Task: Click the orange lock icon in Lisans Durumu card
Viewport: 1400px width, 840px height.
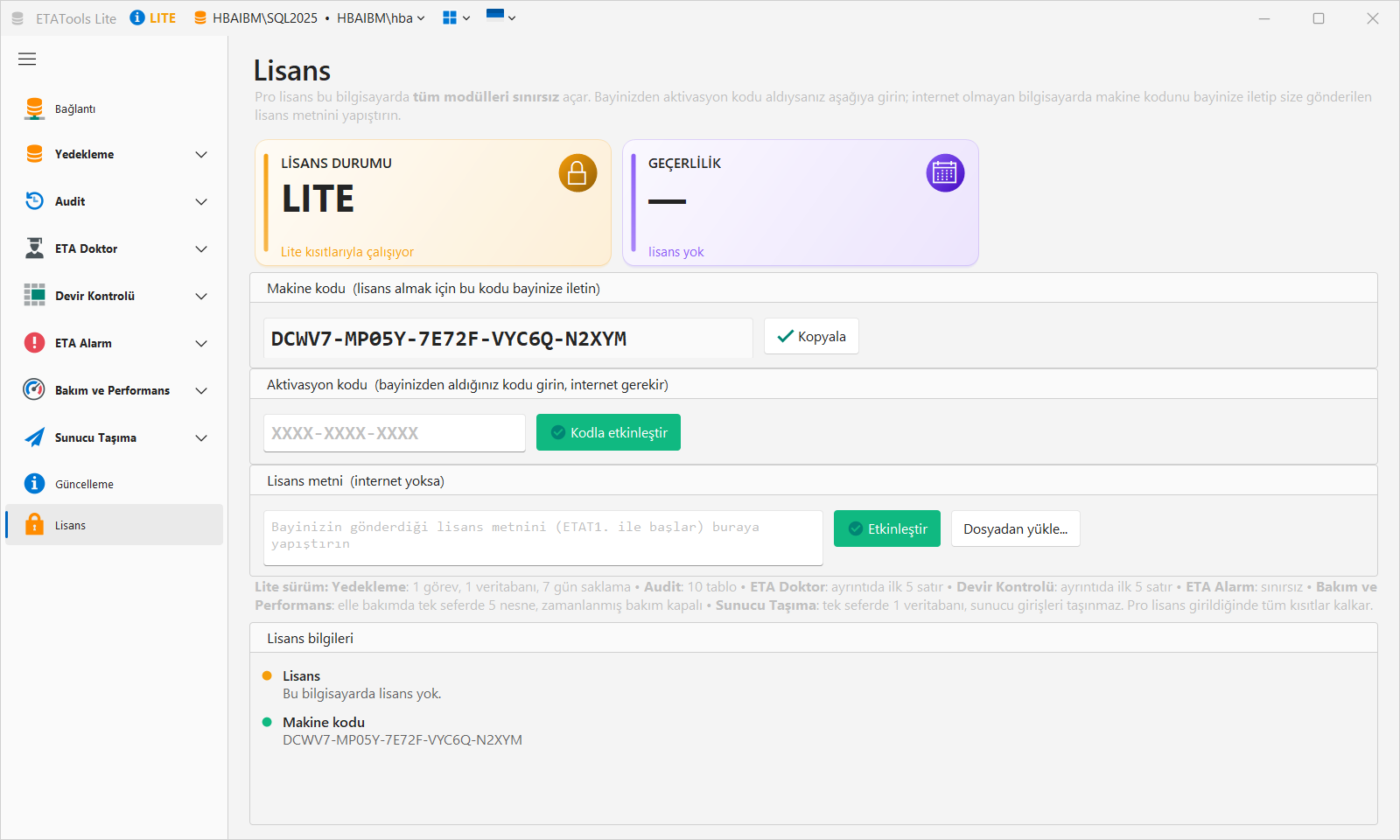Action: 577,173
